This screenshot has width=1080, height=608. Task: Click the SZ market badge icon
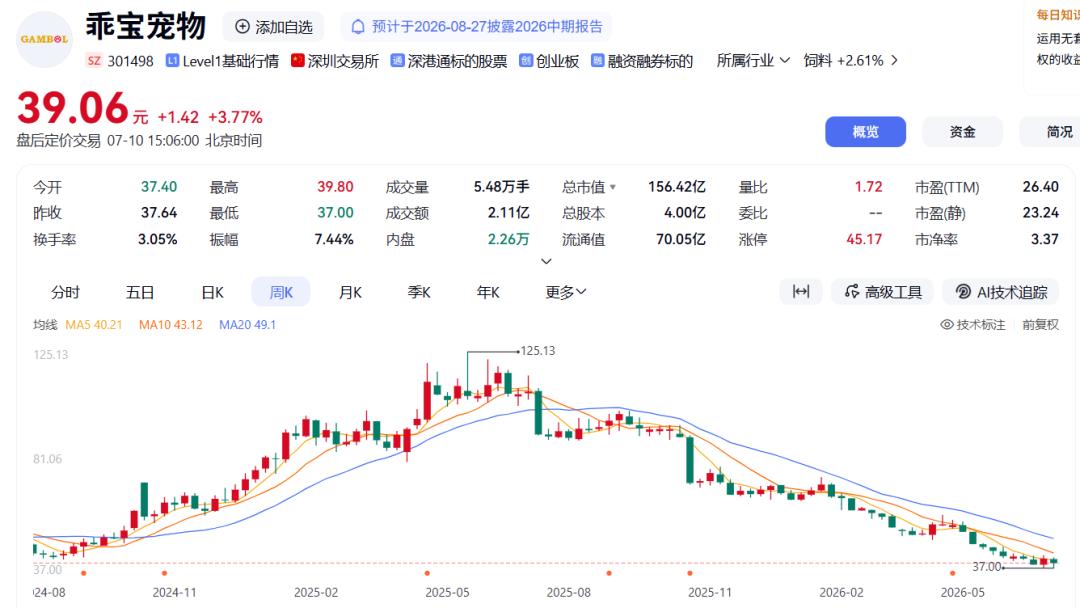pyautogui.click(x=94, y=61)
